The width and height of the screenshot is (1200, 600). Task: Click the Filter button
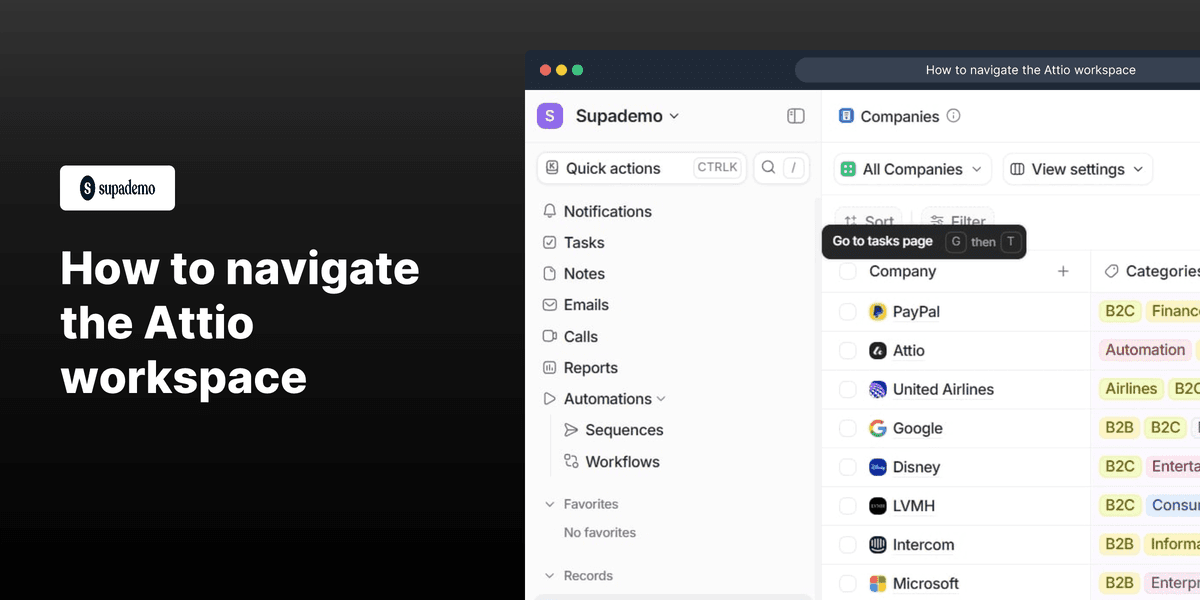click(957, 221)
